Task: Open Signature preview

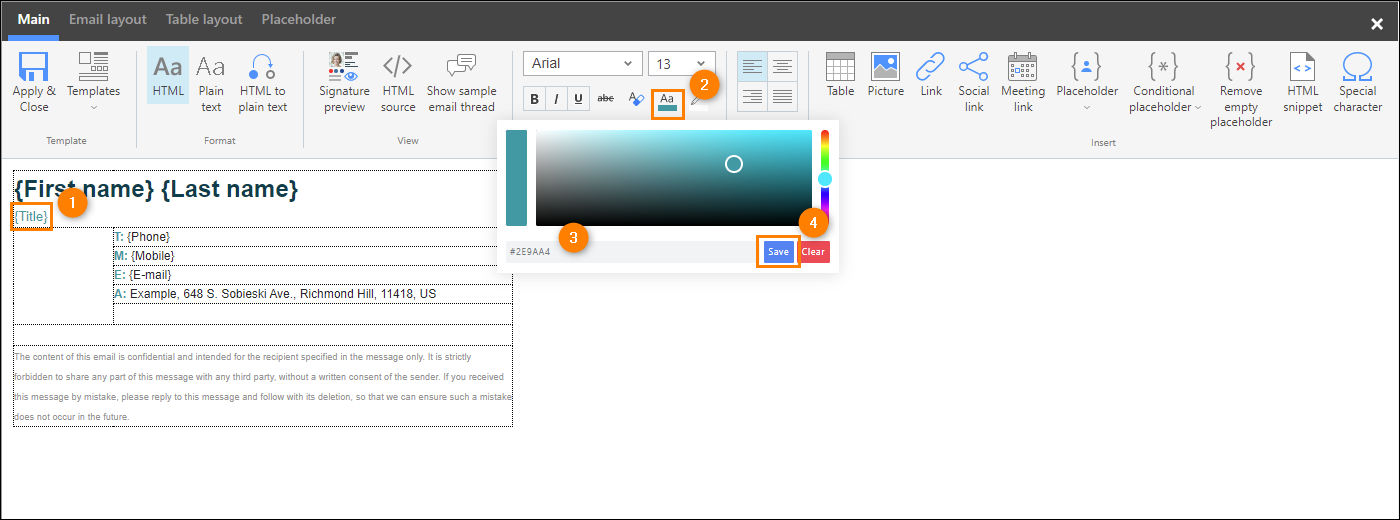Action: coord(344,82)
